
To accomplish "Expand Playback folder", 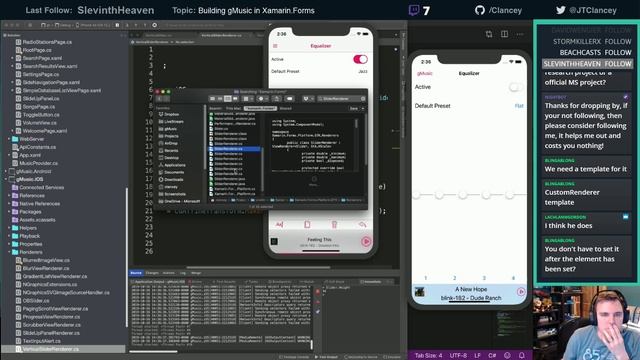I will click(x=9, y=236).
